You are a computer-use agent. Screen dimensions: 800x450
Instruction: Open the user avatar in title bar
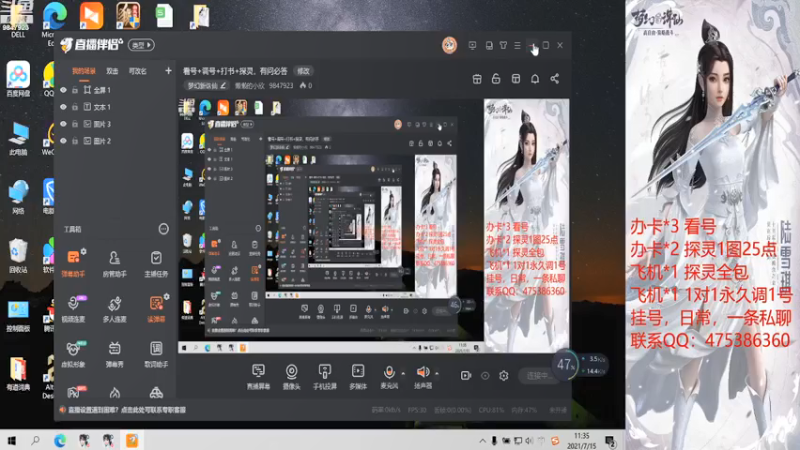click(x=449, y=45)
